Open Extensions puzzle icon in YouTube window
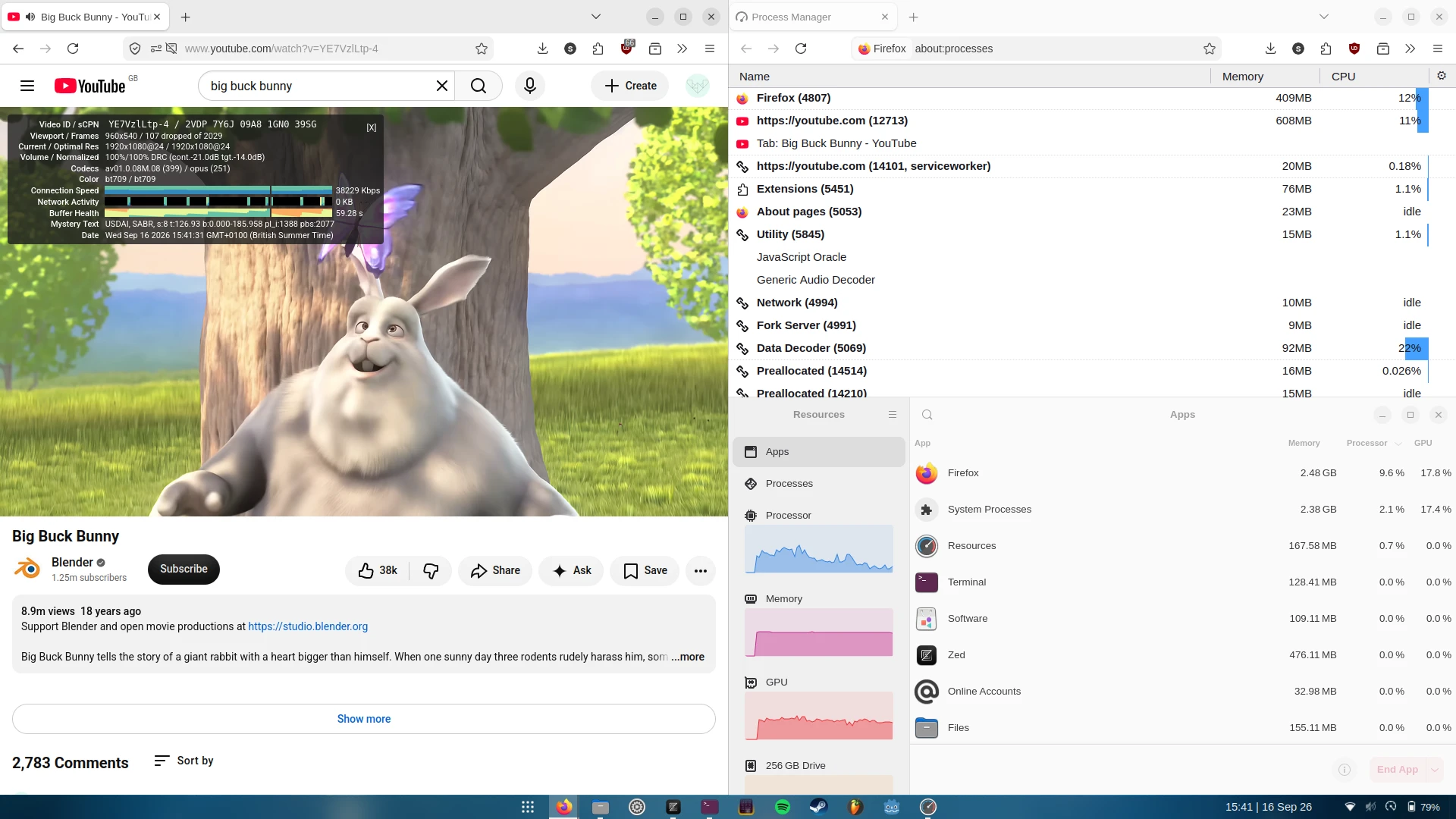Viewport: 1456px width, 819px height. coord(598,49)
